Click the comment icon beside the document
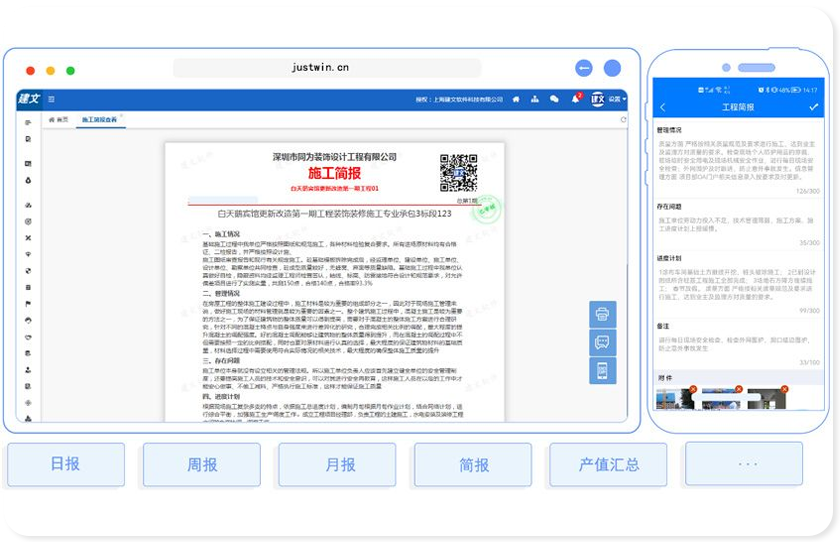The width and height of the screenshot is (840, 542). pos(603,342)
